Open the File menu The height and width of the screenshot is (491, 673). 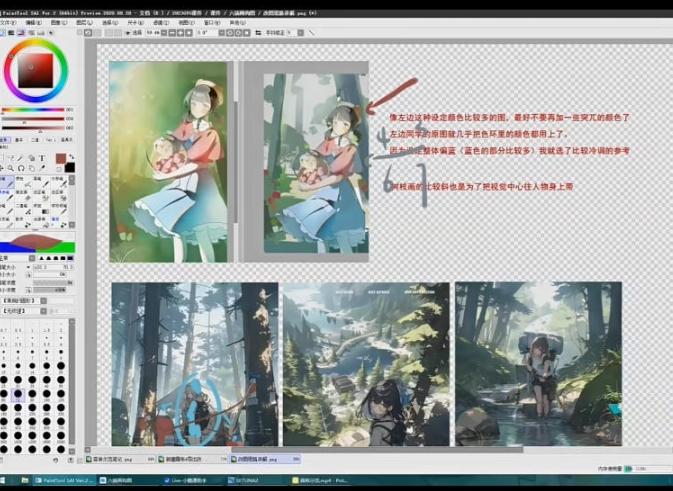coord(8,21)
